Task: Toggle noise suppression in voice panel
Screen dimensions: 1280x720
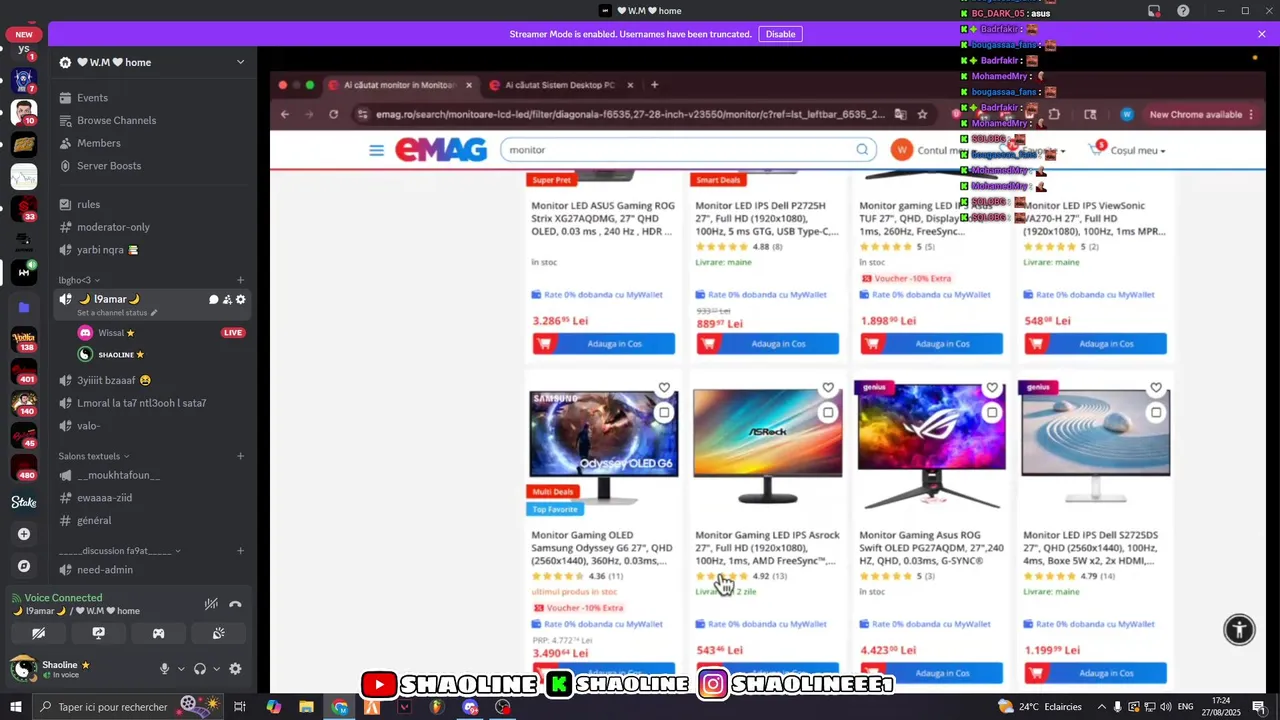Action: tap(211, 604)
